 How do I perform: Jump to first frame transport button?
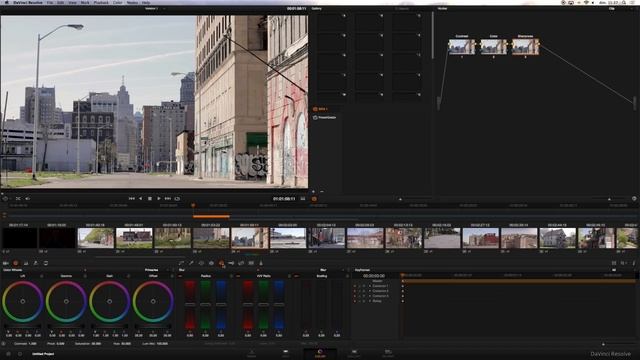(x=131, y=198)
